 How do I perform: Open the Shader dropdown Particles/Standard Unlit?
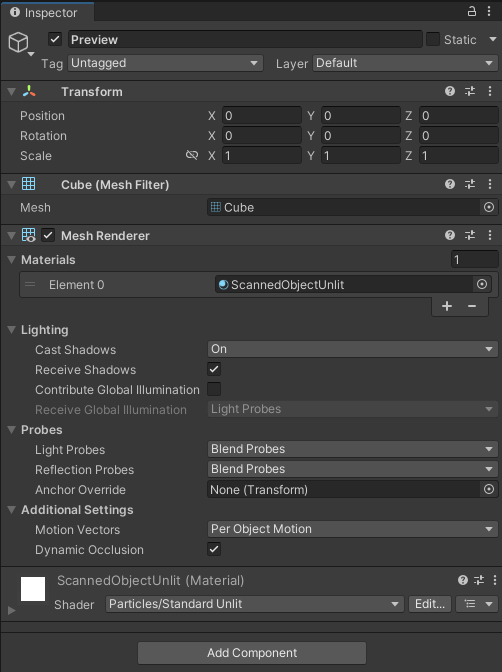pyautogui.click(x=255, y=604)
